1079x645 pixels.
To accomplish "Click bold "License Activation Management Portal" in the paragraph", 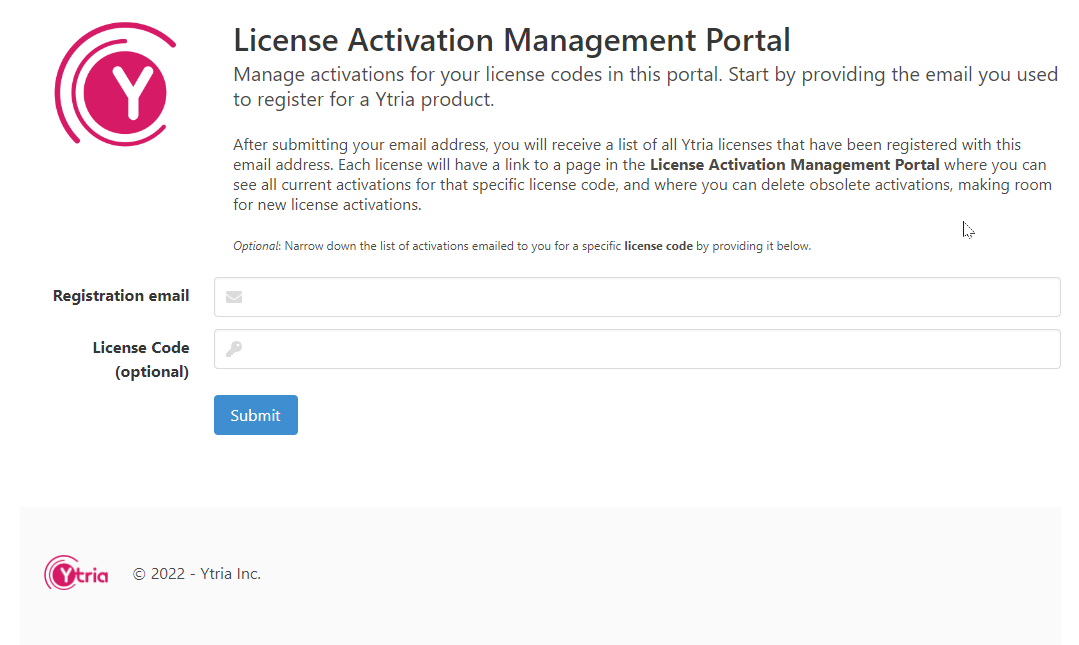I will [794, 165].
